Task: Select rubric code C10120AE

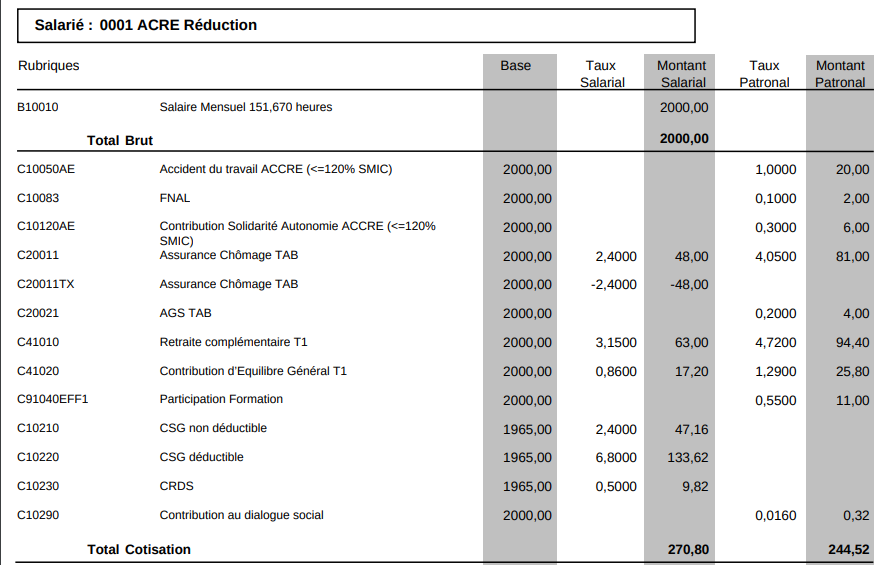Action: click(x=46, y=226)
